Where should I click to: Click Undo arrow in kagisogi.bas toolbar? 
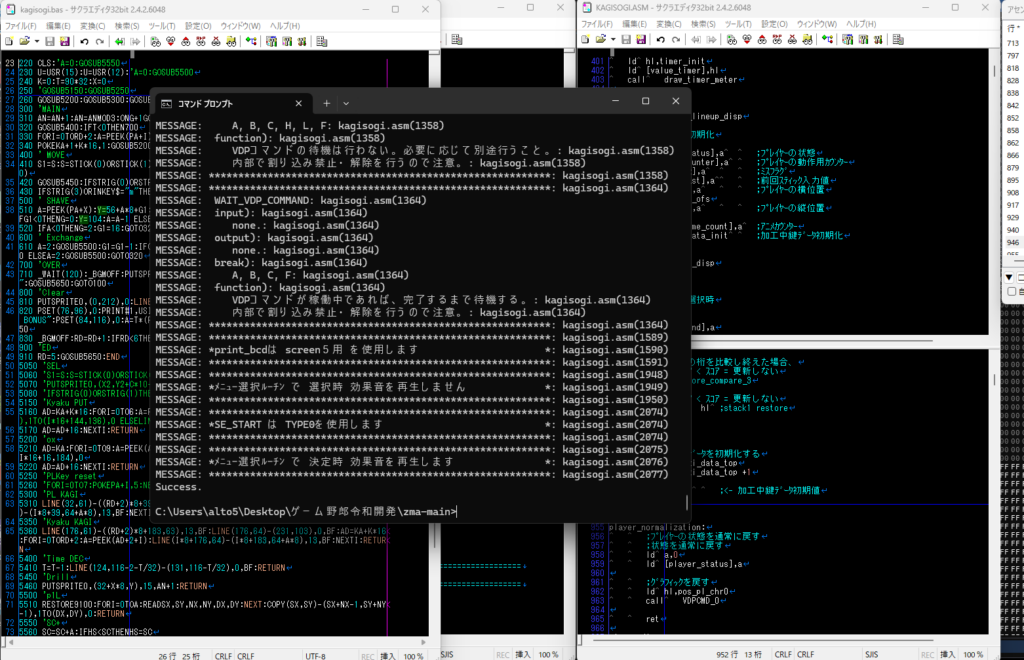coord(83,41)
